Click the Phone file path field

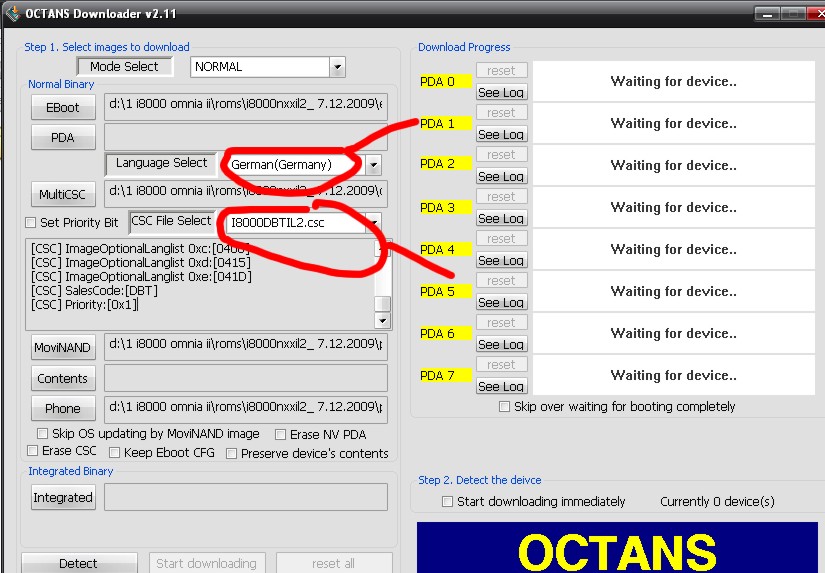pyautogui.click(x=246, y=410)
